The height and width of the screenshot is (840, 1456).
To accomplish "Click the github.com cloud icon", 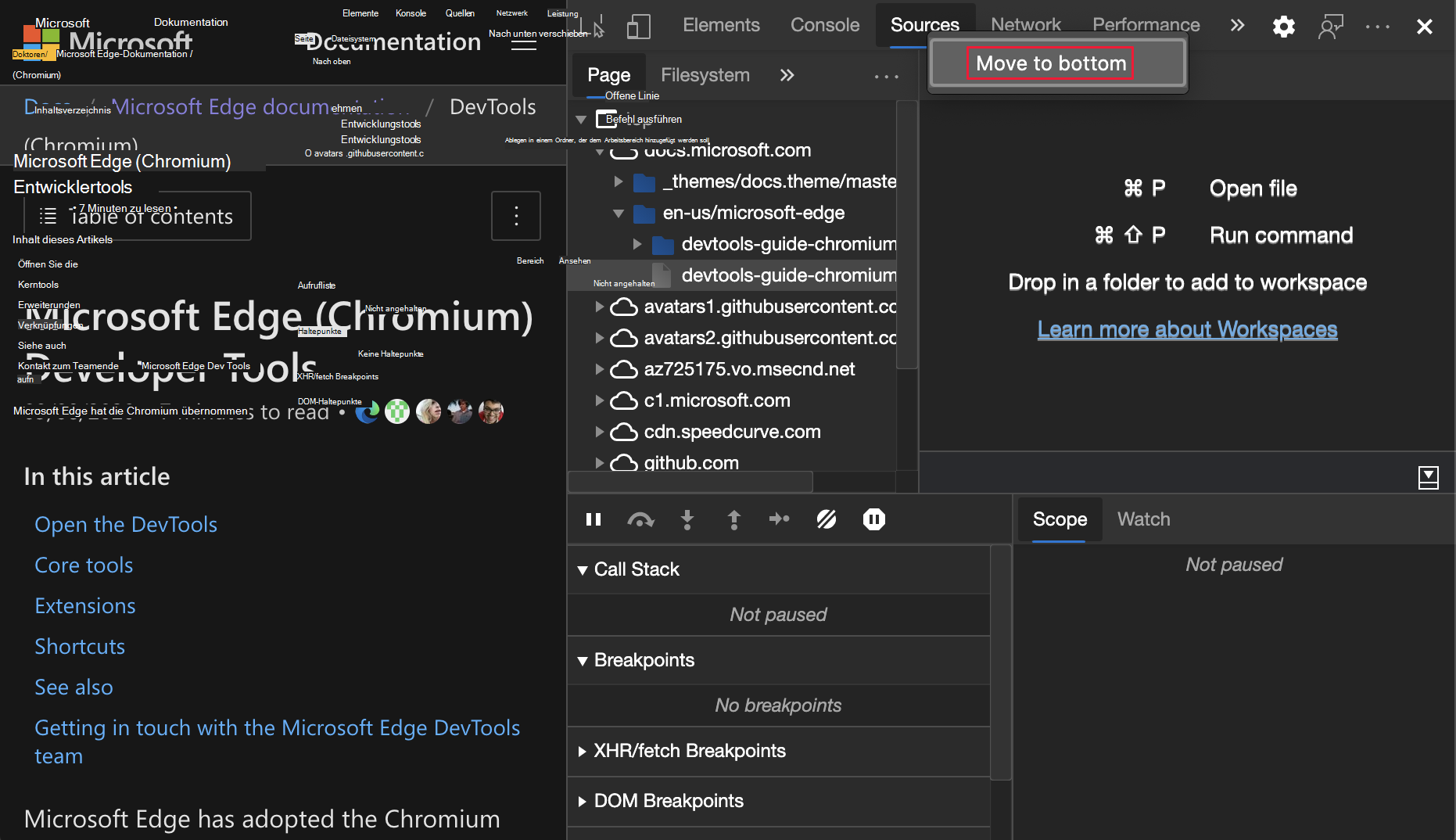I will [x=623, y=463].
